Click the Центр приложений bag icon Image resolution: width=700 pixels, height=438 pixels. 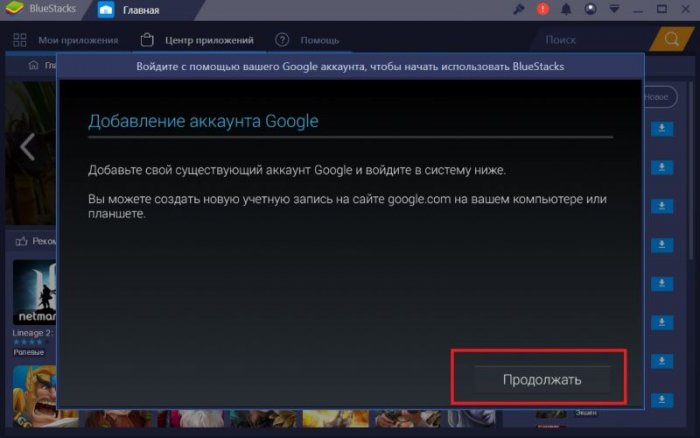147,40
